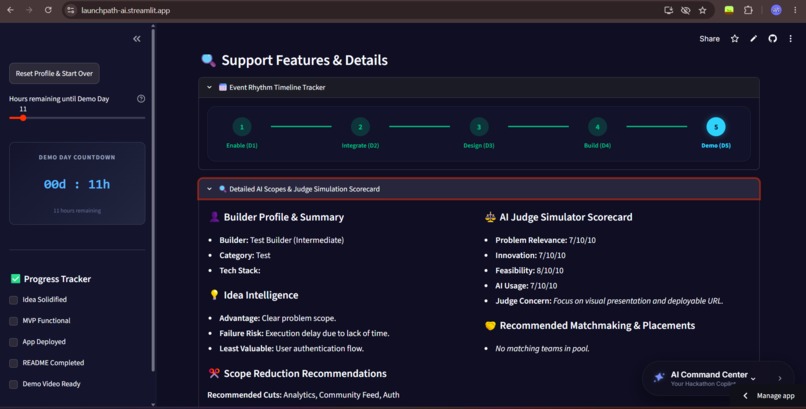Viewport: 806px width, 409px height.
Task: Click the Recommended Cuts line
Action: [x=303, y=395]
